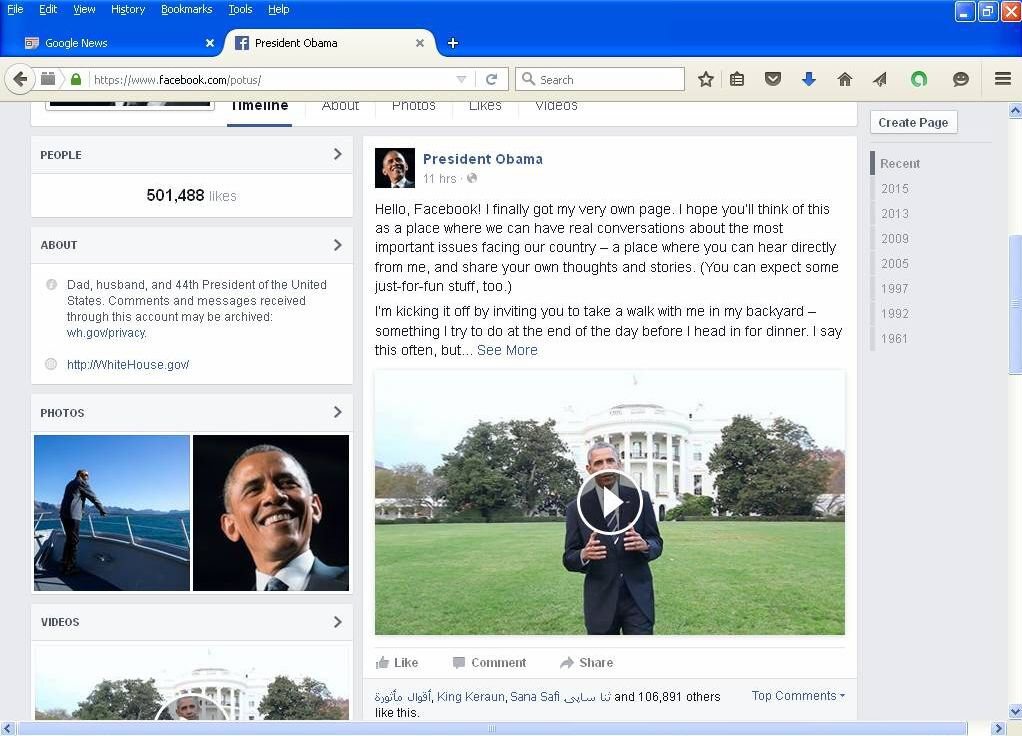Open smiling Obama portrait photo
This screenshot has height=736, width=1022.
click(x=270, y=513)
